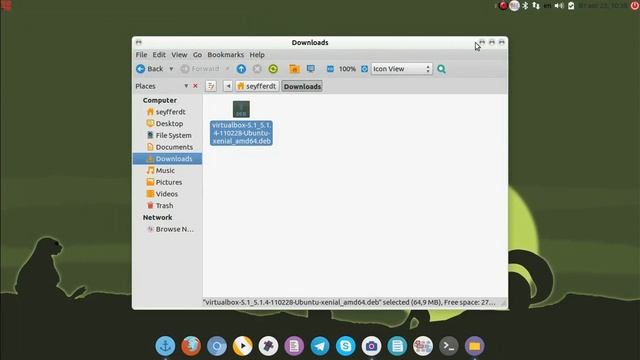640x360 pixels.
Task: Open the network connections tray icon
Action: tap(536, 5)
